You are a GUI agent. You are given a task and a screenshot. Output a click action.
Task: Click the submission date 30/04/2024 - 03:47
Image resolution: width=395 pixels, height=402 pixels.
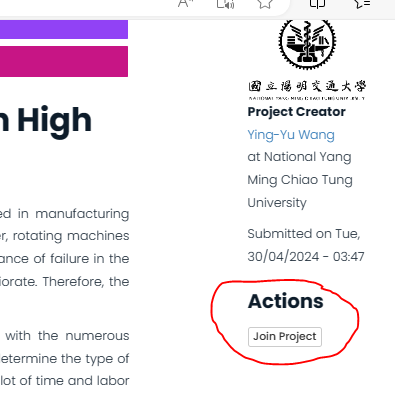(306, 257)
